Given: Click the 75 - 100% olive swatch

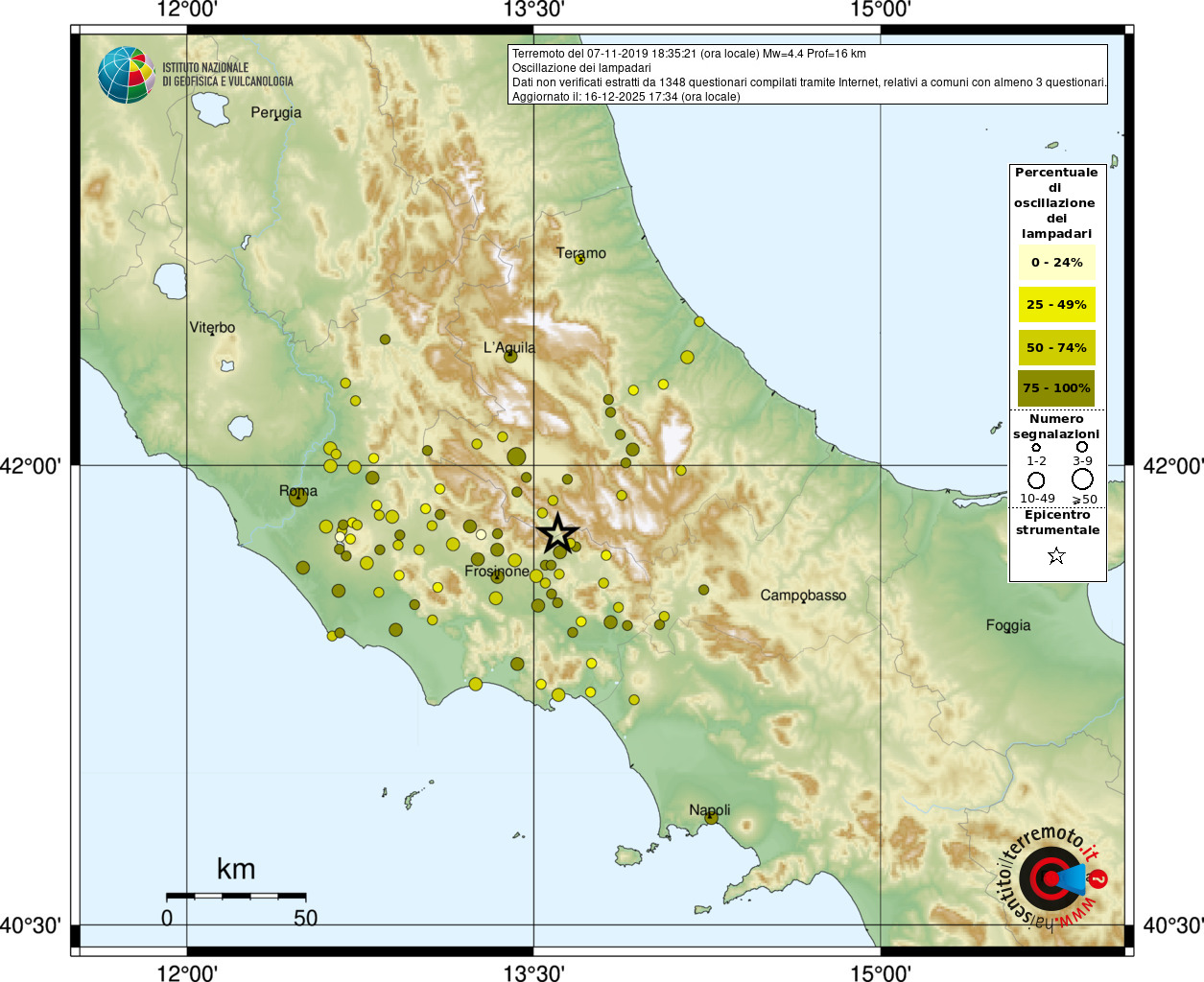Looking at the screenshot, I should [1056, 388].
